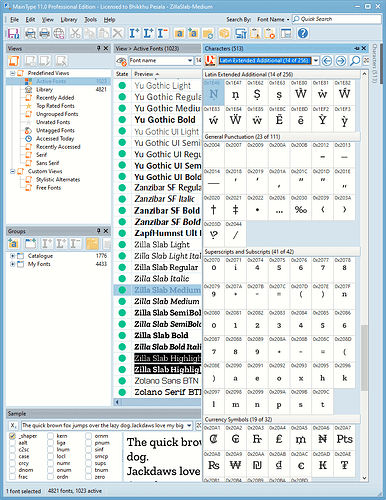This screenshot has height=500, width=386.
Task: Enable the kern feature checkbox
Action: (x=50, y=436)
